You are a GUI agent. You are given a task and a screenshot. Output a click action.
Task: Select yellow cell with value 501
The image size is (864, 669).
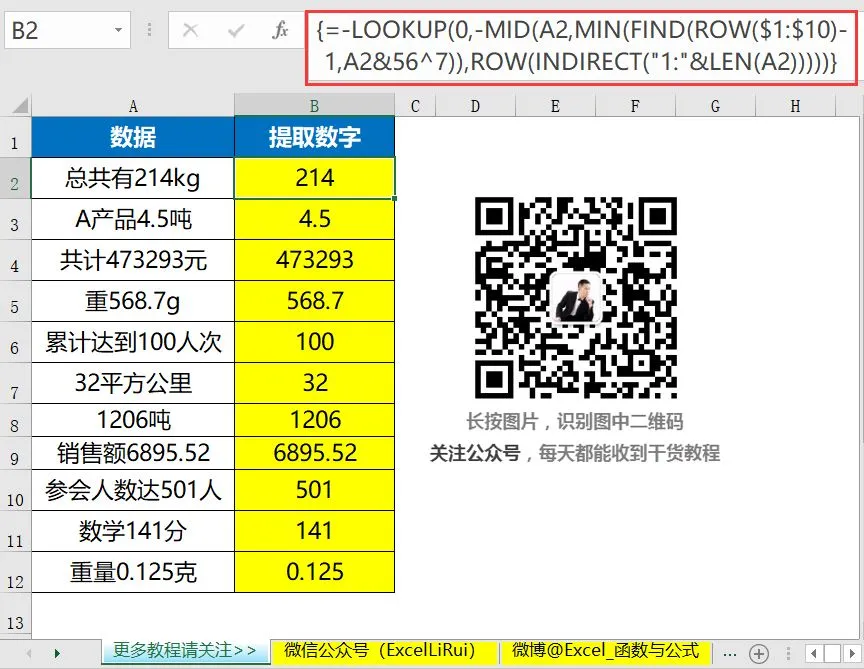tap(315, 490)
